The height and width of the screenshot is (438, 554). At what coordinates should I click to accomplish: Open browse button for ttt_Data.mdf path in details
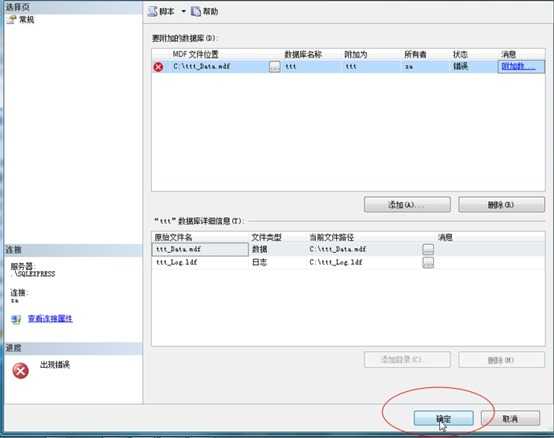coord(428,249)
